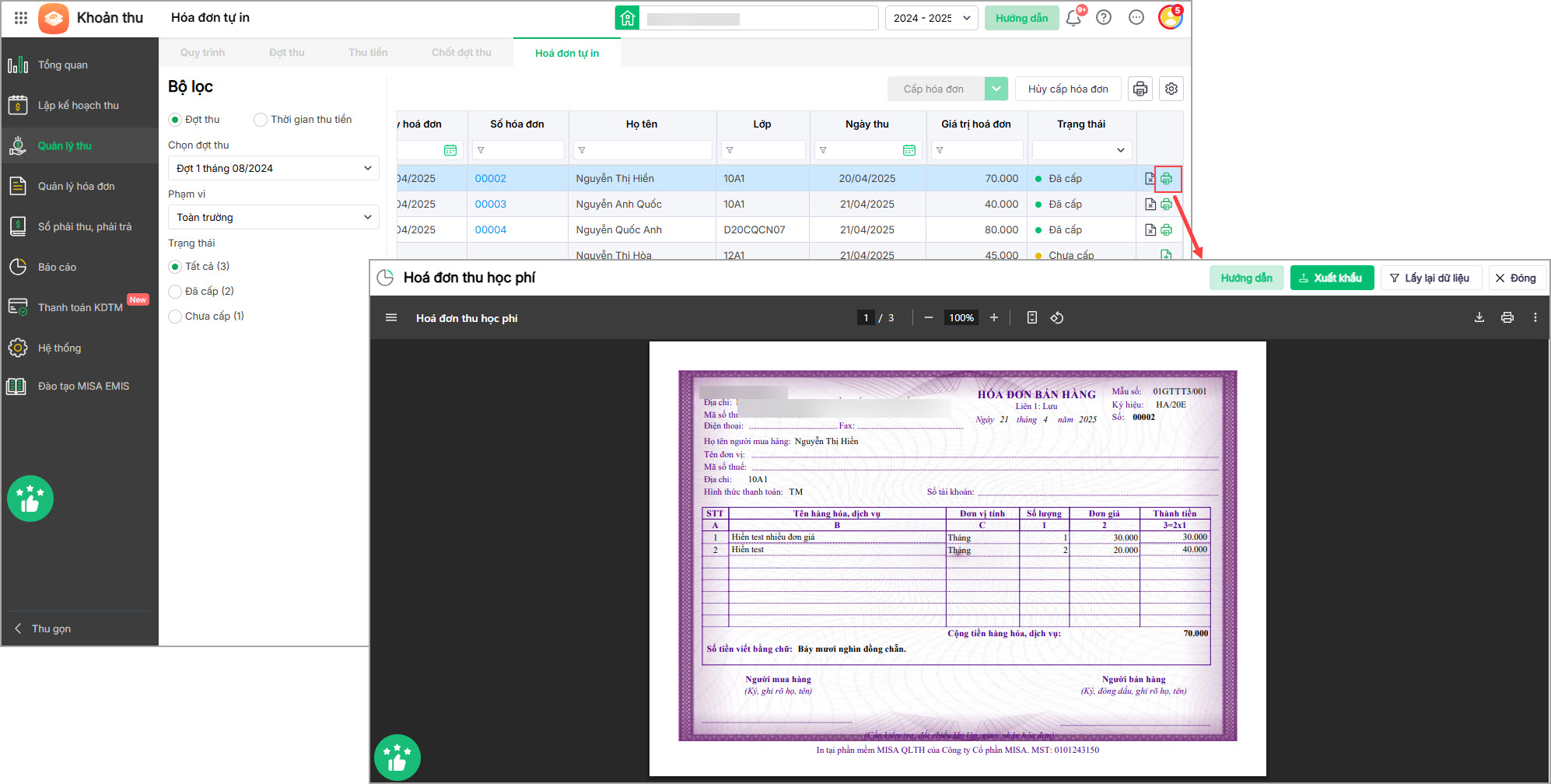The image size is (1551, 784).
Task: Click the Lấy lại dữ liệu button
Action: [x=1431, y=278]
